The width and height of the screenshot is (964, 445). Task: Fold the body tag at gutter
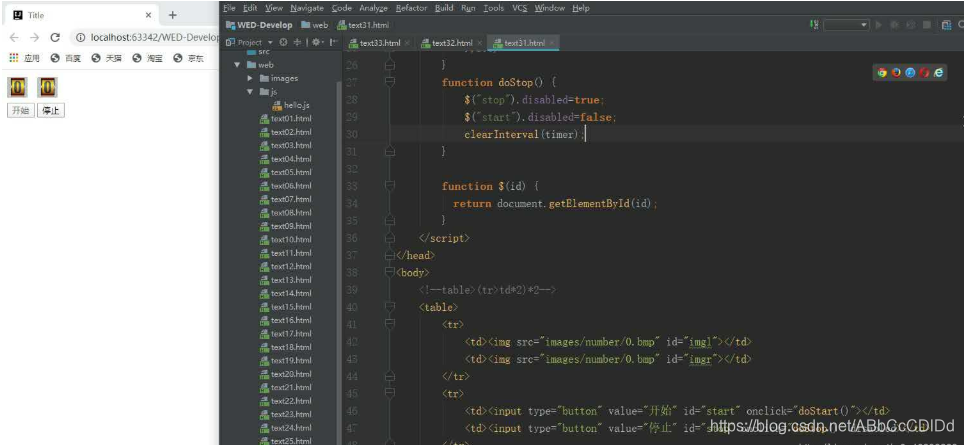[x=389, y=272]
